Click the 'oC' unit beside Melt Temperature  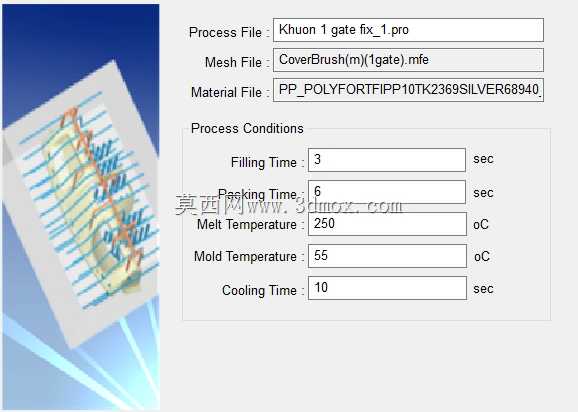point(481,224)
